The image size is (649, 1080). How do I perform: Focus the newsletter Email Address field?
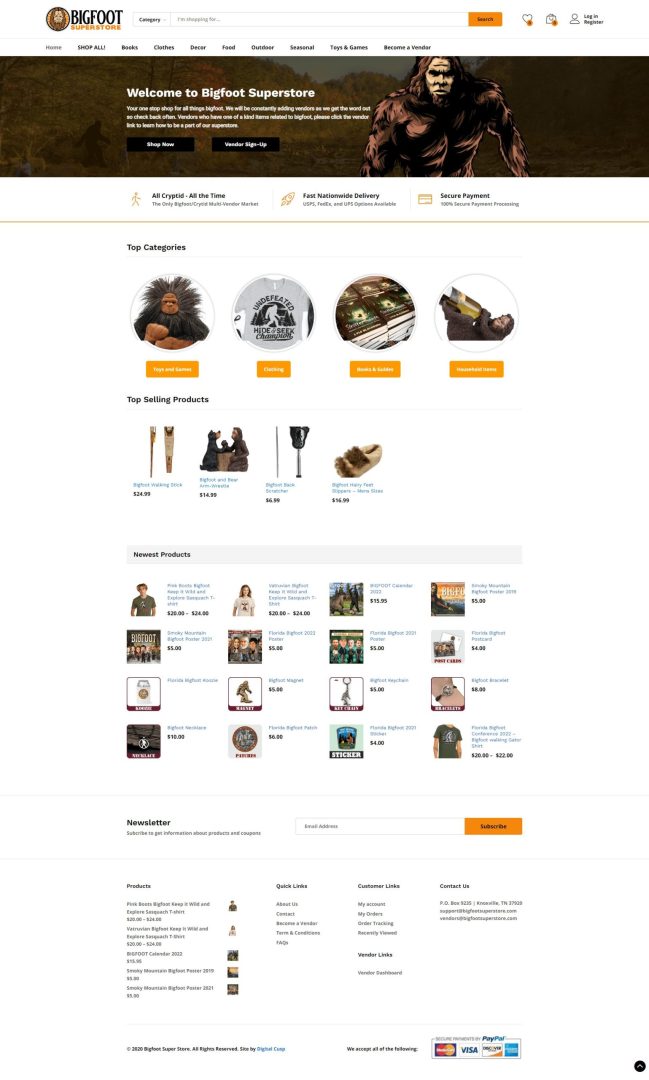380,826
